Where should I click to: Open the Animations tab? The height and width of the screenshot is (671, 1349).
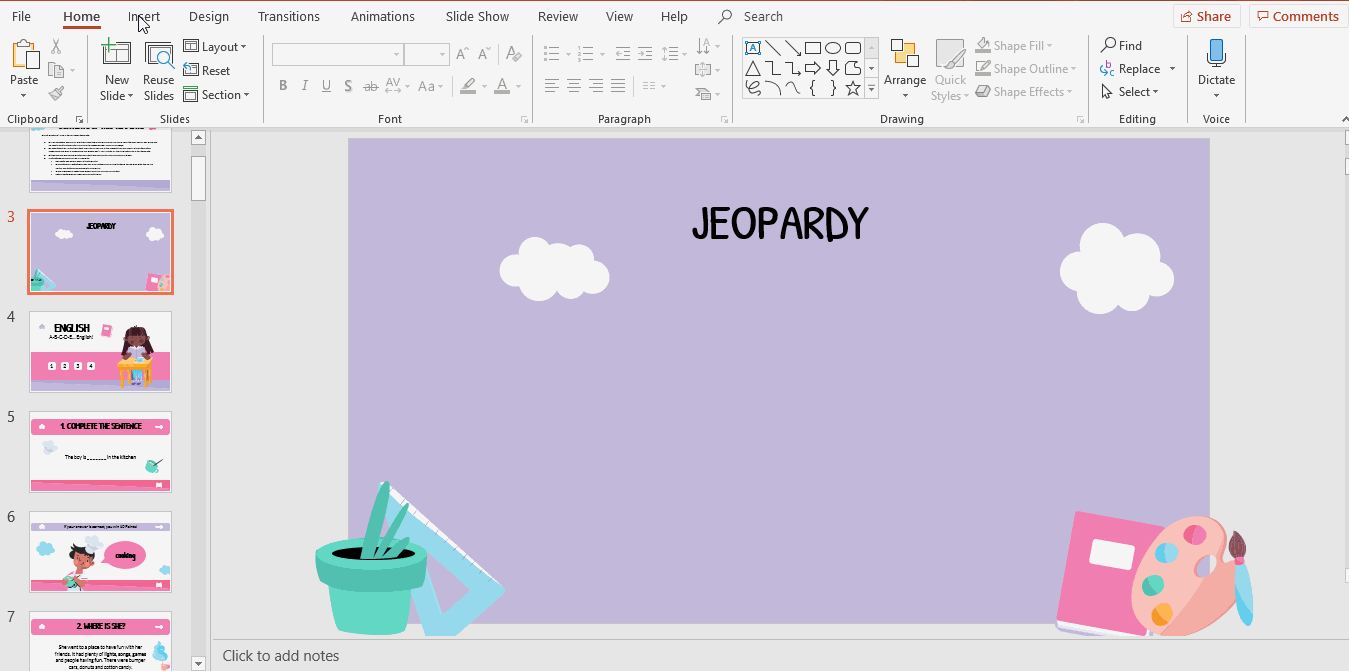pos(383,16)
